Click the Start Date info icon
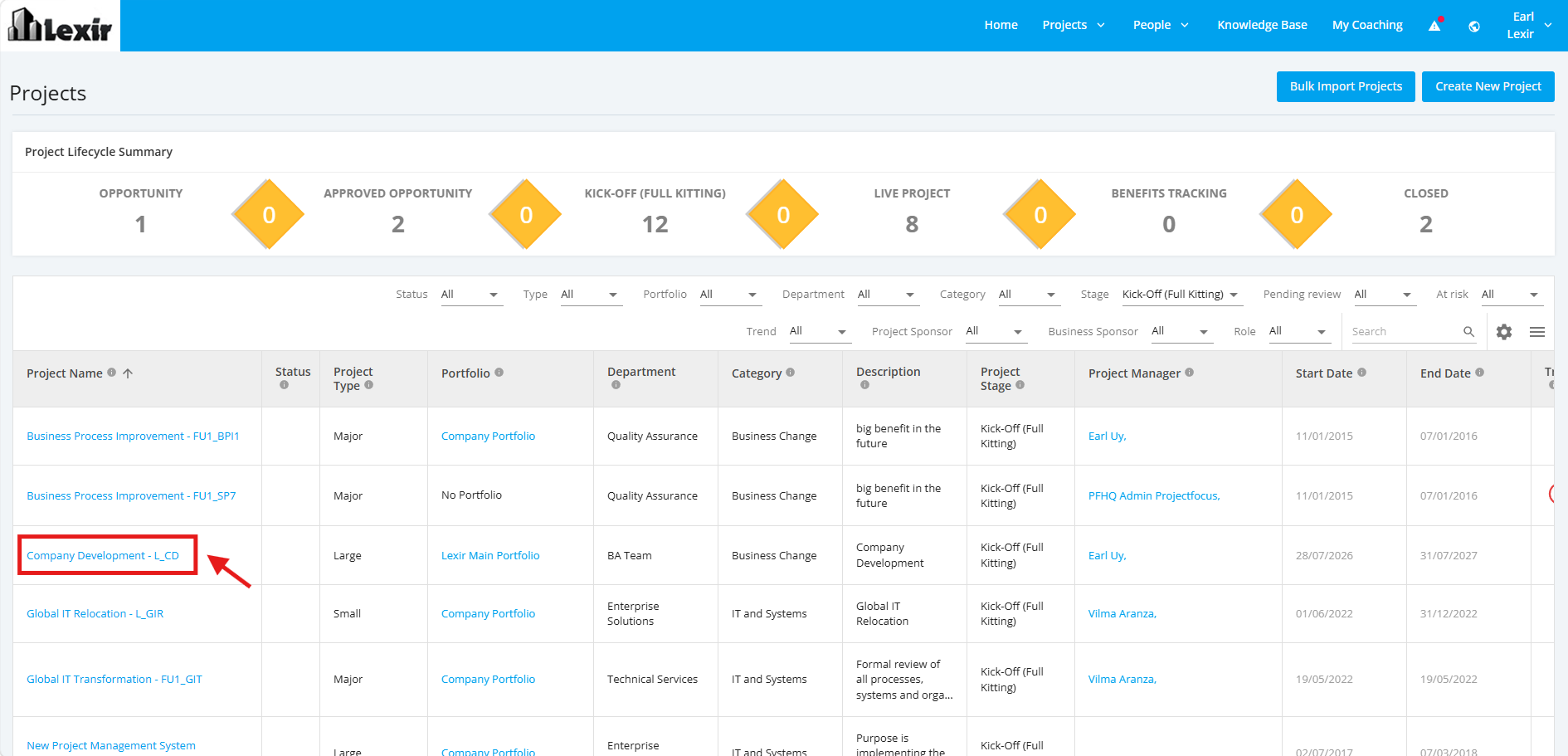1568x756 pixels. point(1361,373)
